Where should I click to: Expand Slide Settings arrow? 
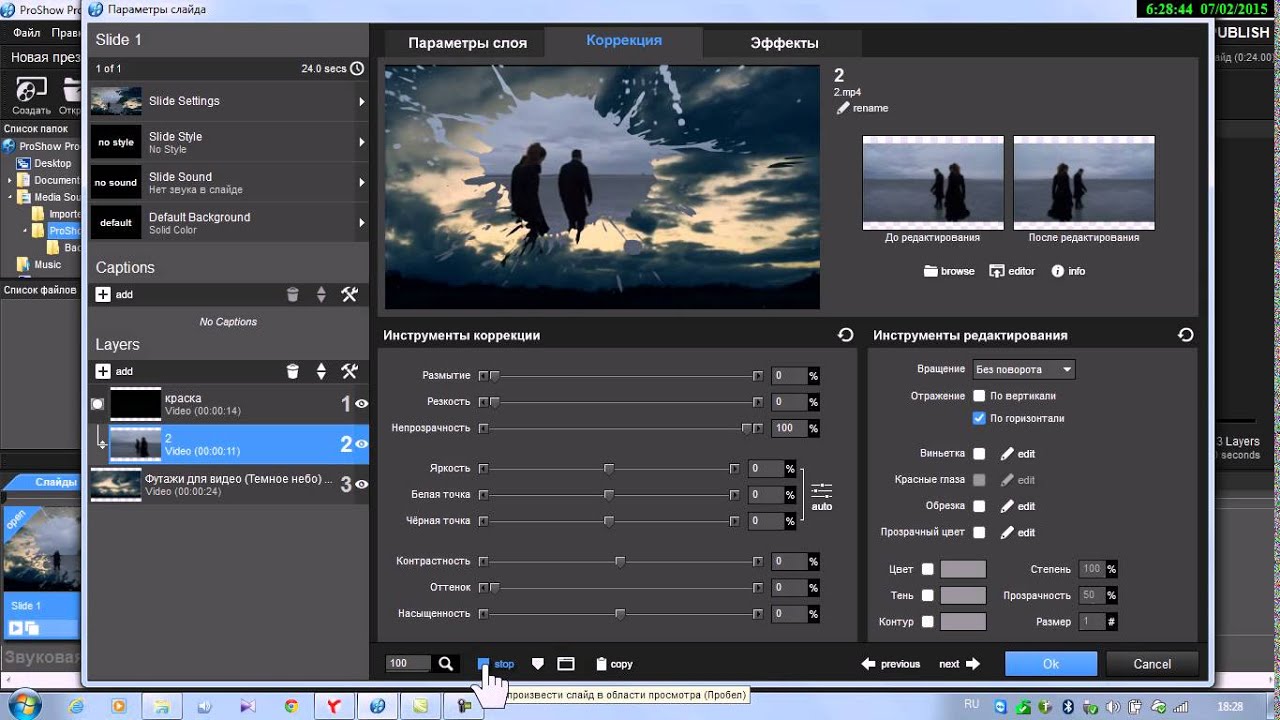click(x=362, y=101)
